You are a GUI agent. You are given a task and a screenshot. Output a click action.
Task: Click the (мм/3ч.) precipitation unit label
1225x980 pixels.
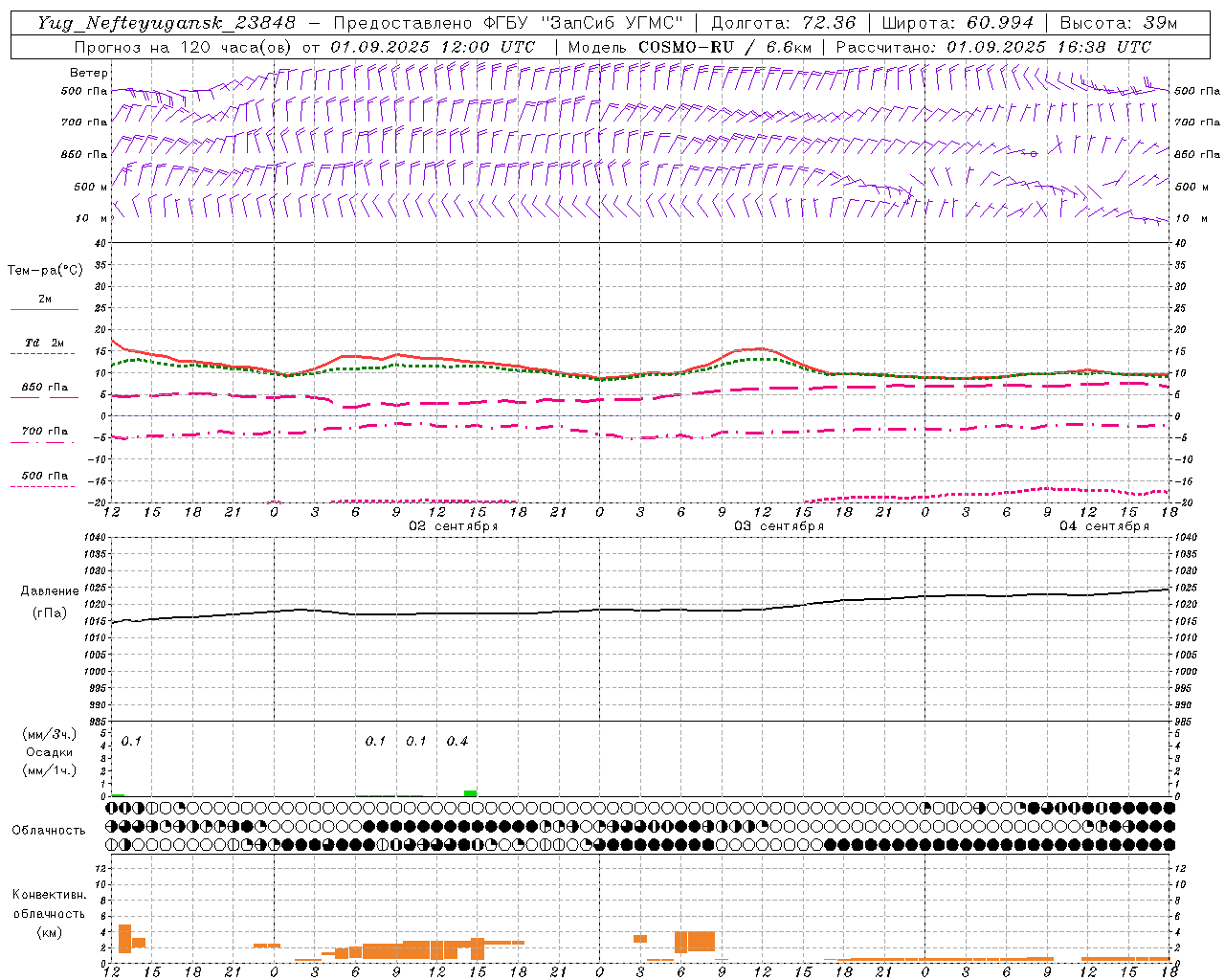tap(49, 734)
